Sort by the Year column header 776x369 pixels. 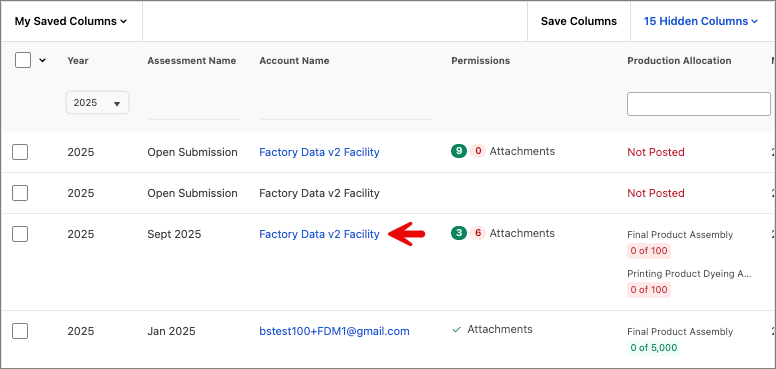(x=78, y=61)
